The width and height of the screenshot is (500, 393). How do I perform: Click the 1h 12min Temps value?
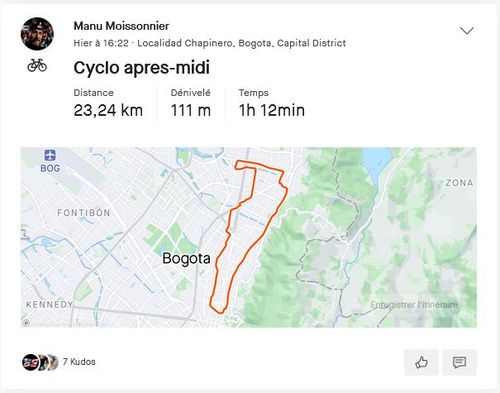point(272,110)
